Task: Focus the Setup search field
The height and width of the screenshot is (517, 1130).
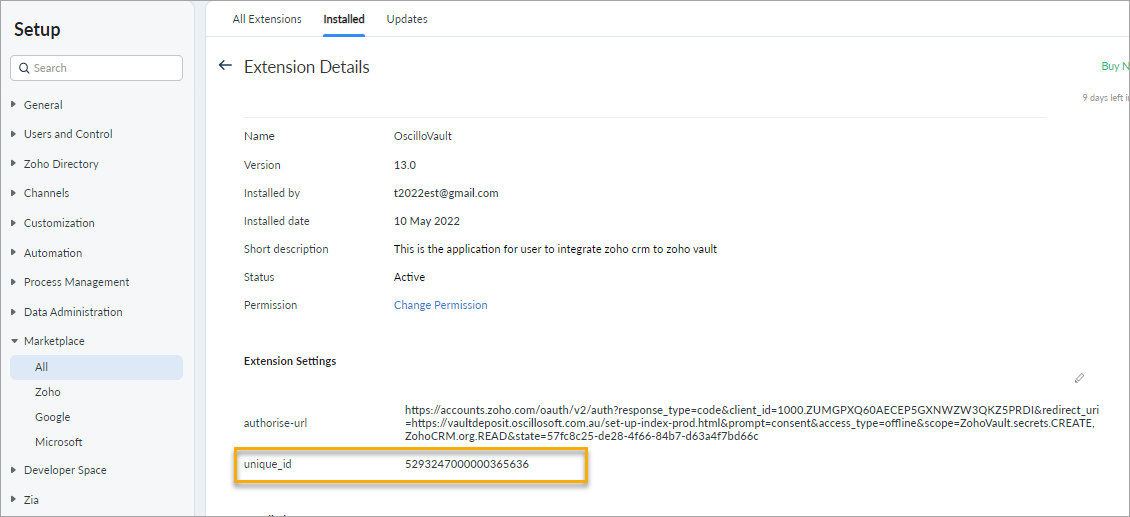Action: pyautogui.click(x=97, y=69)
